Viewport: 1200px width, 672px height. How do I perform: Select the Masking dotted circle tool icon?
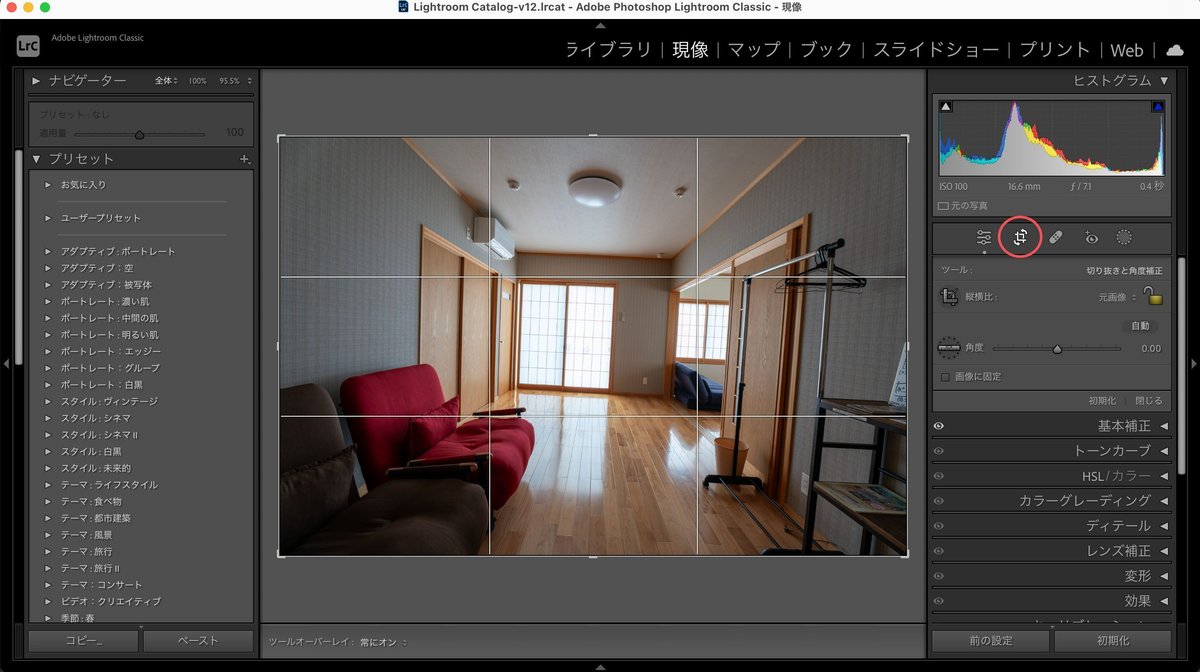point(1124,238)
